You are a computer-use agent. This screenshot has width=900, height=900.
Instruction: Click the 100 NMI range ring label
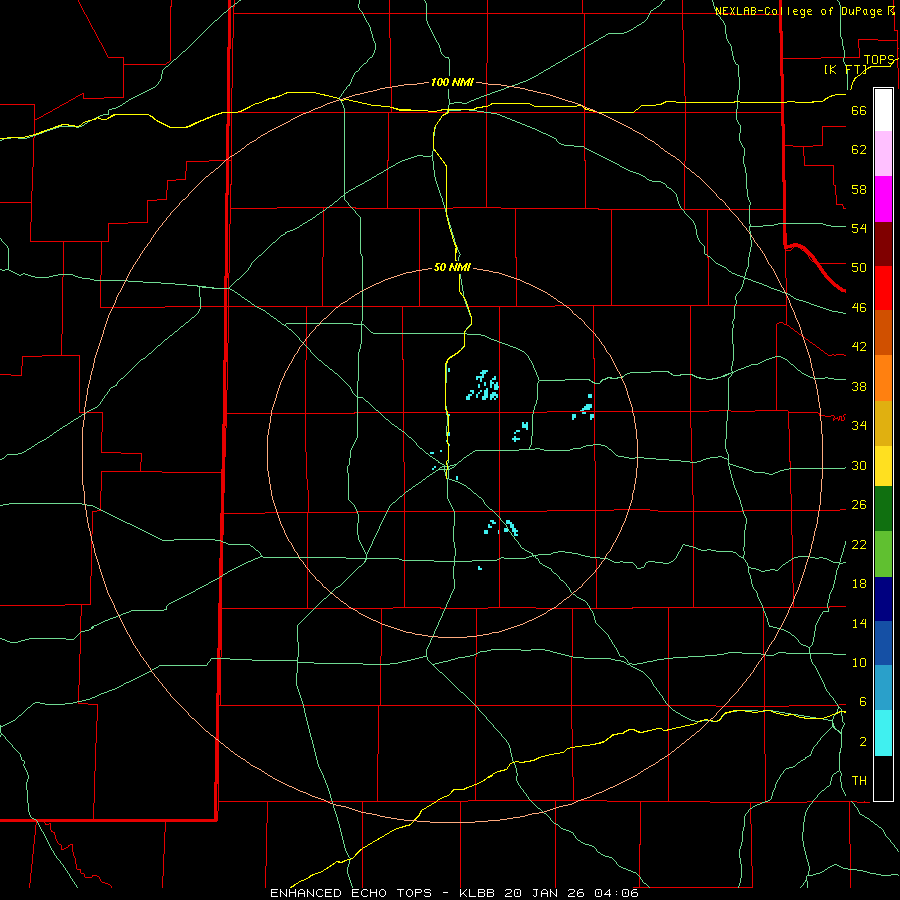point(452,82)
